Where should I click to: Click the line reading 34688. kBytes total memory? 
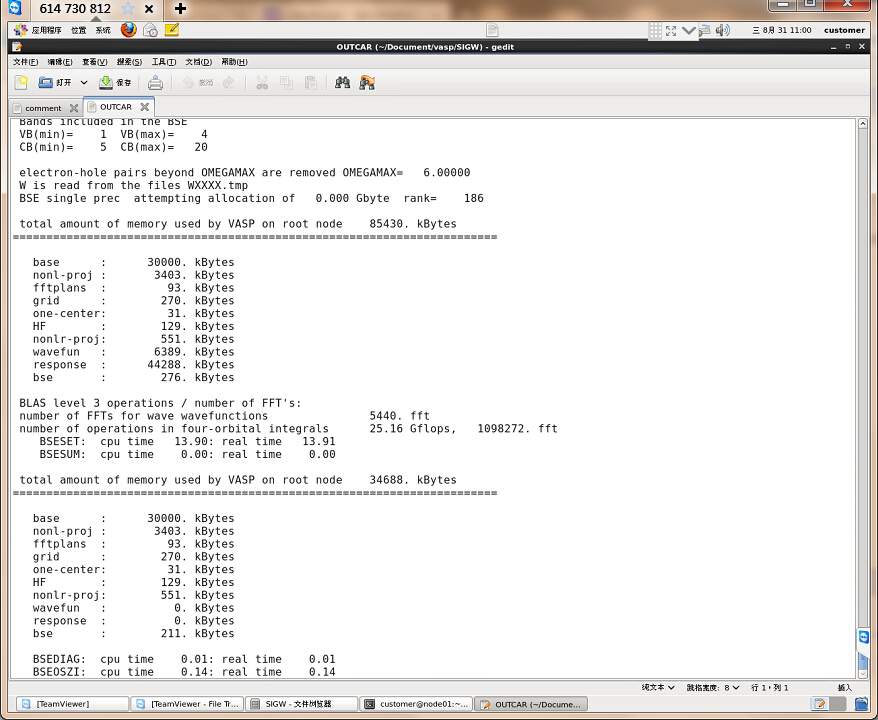pos(238,480)
